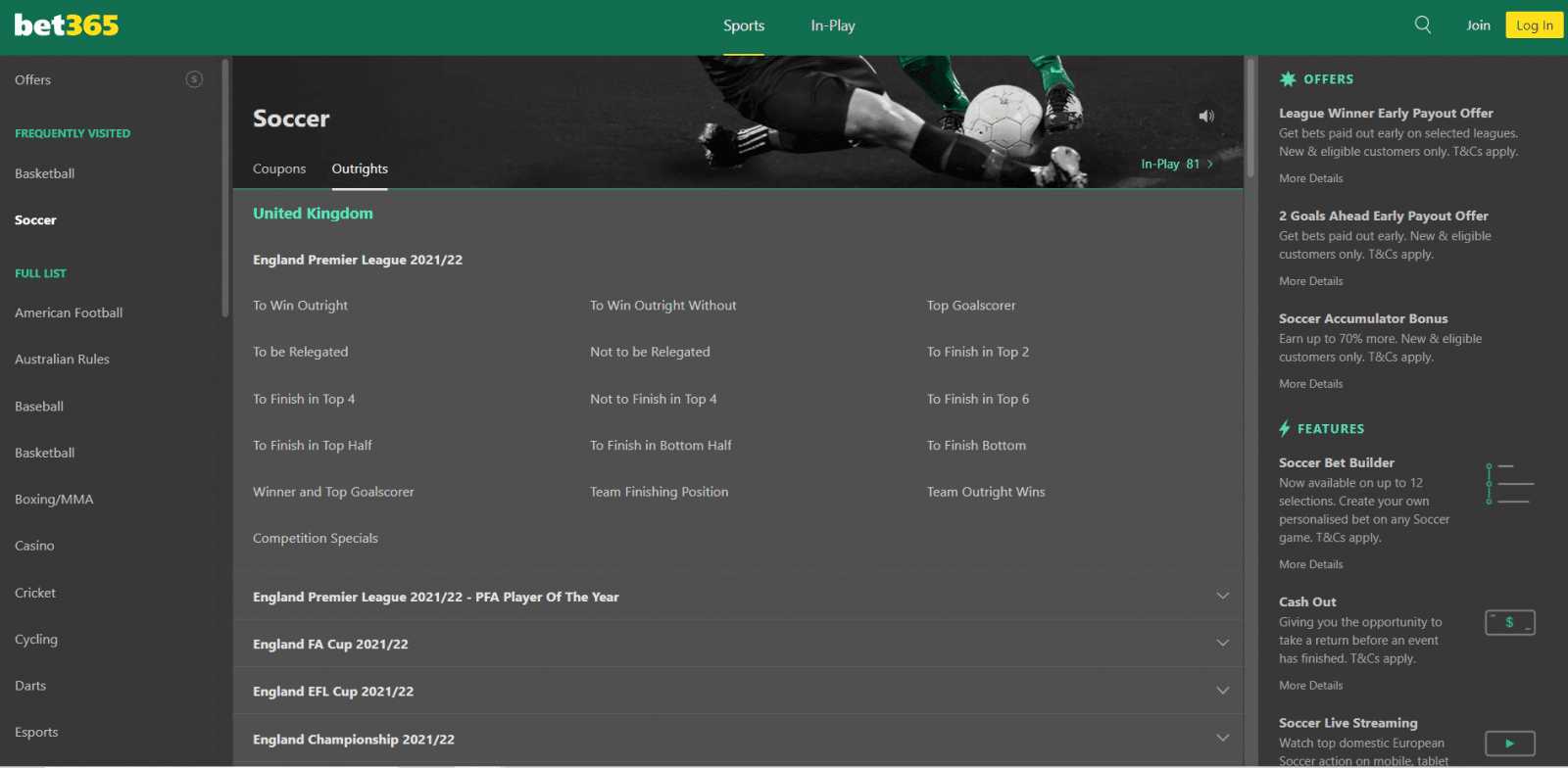Viewport: 1568px width, 768px height.
Task: Open Cycling in sidebar
Action: coord(36,639)
